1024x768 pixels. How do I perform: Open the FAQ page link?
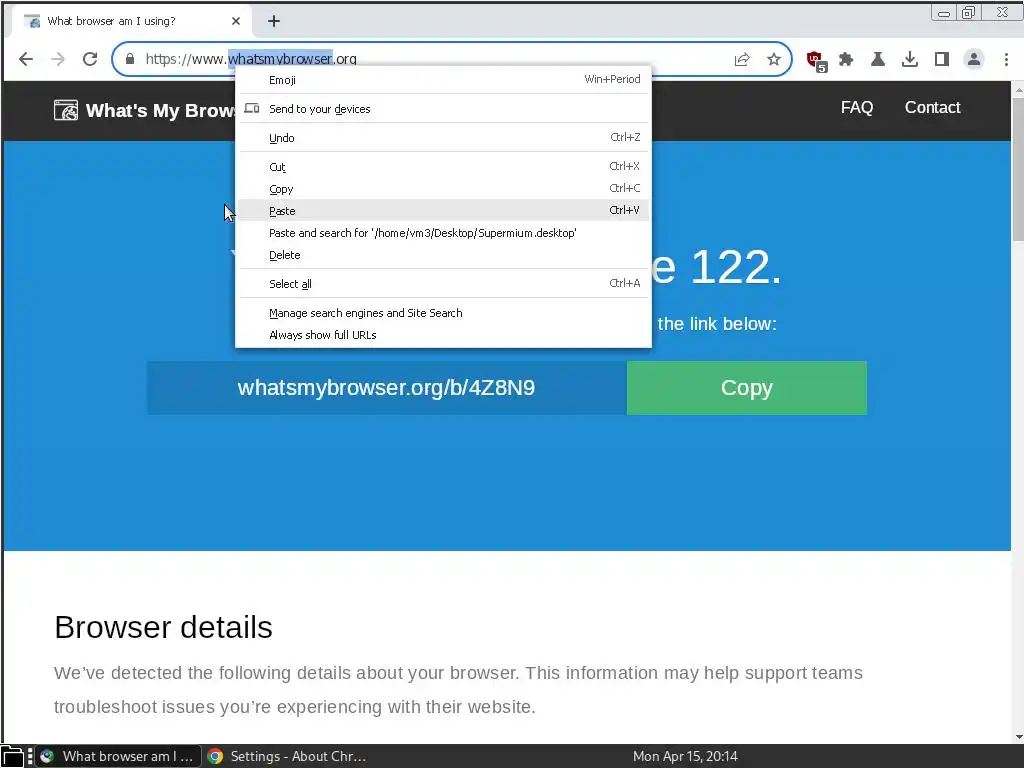(x=857, y=108)
